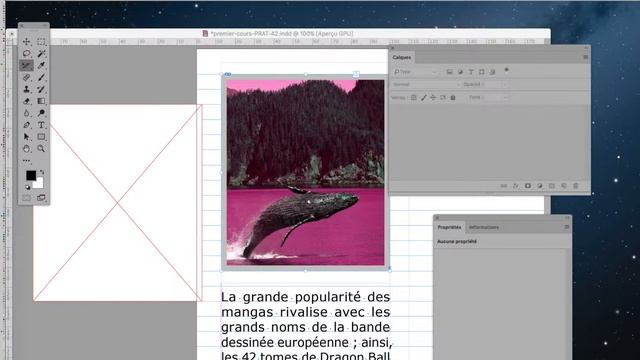Viewport: 640px width, 360px height.
Task: Select the Type tool
Action: tap(41, 125)
